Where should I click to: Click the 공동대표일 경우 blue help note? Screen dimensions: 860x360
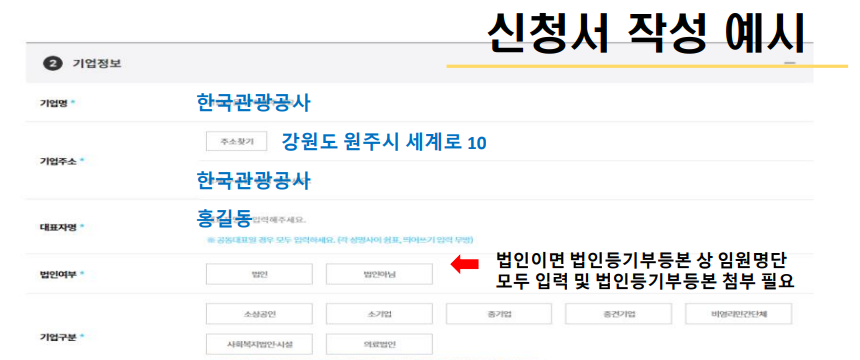pos(340,240)
